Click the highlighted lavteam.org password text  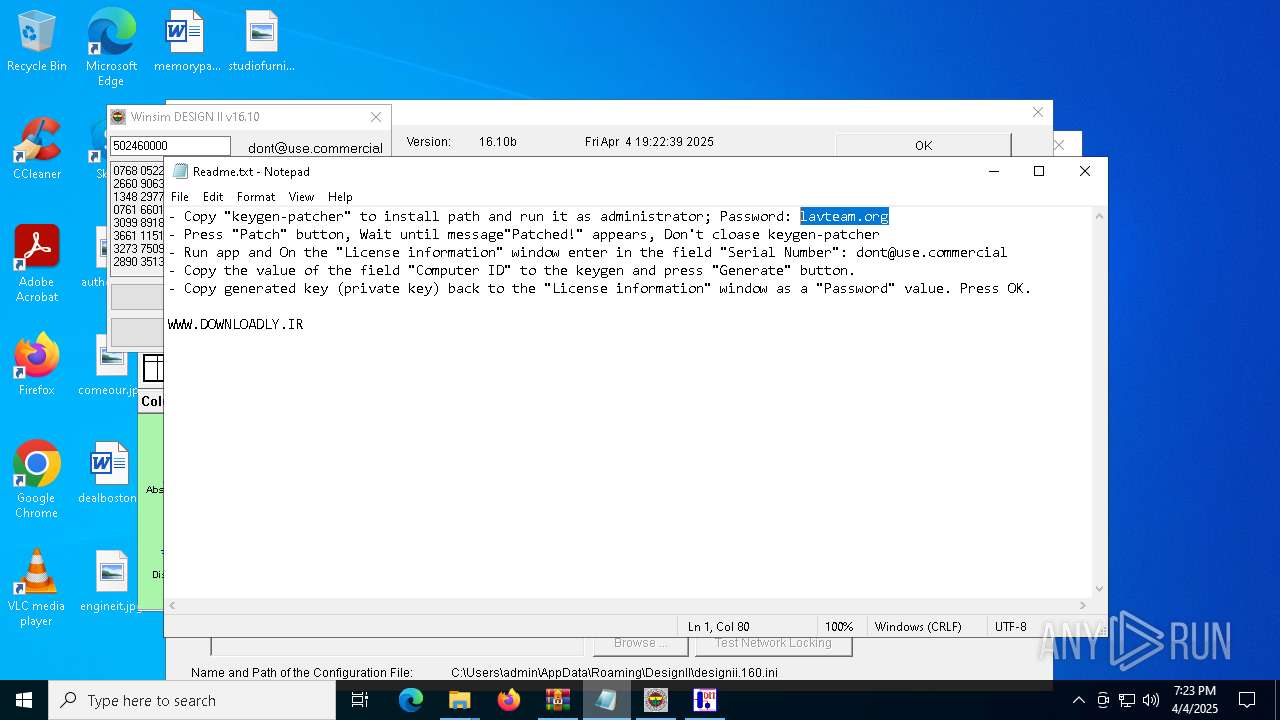844,216
